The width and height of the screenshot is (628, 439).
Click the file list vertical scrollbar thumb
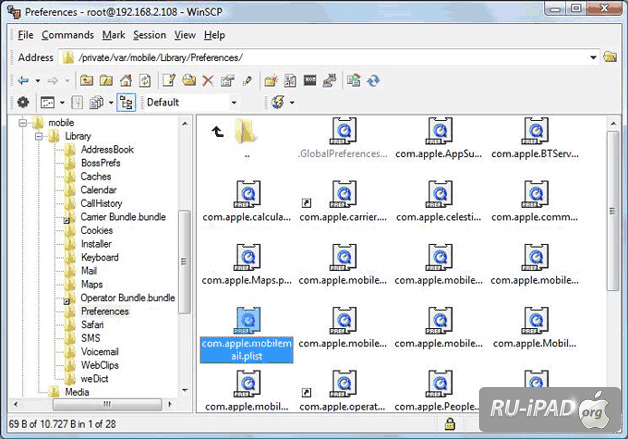(612, 211)
